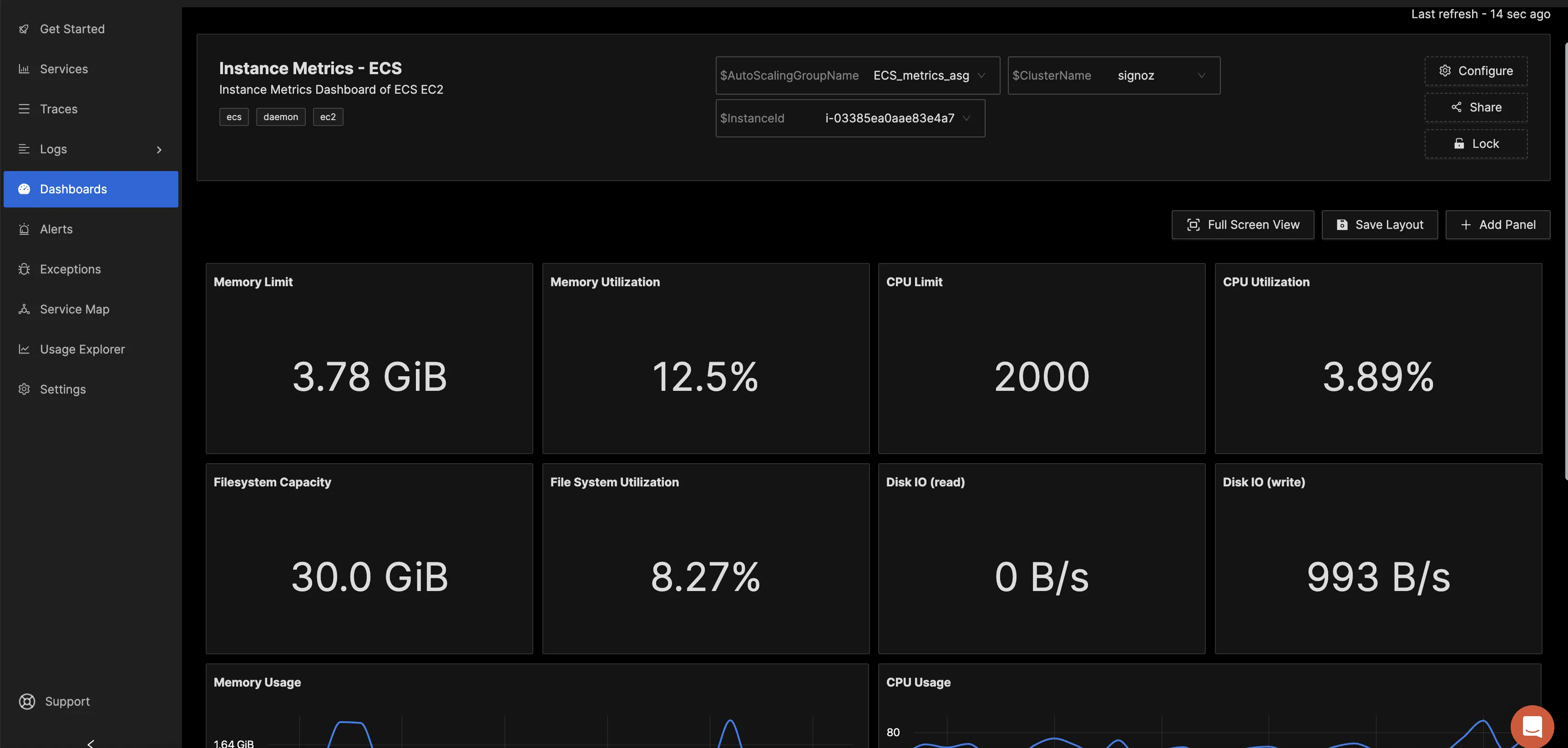Select the Memory Utilization panel title
This screenshot has height=748, width=1568.
tap(605, 283)
